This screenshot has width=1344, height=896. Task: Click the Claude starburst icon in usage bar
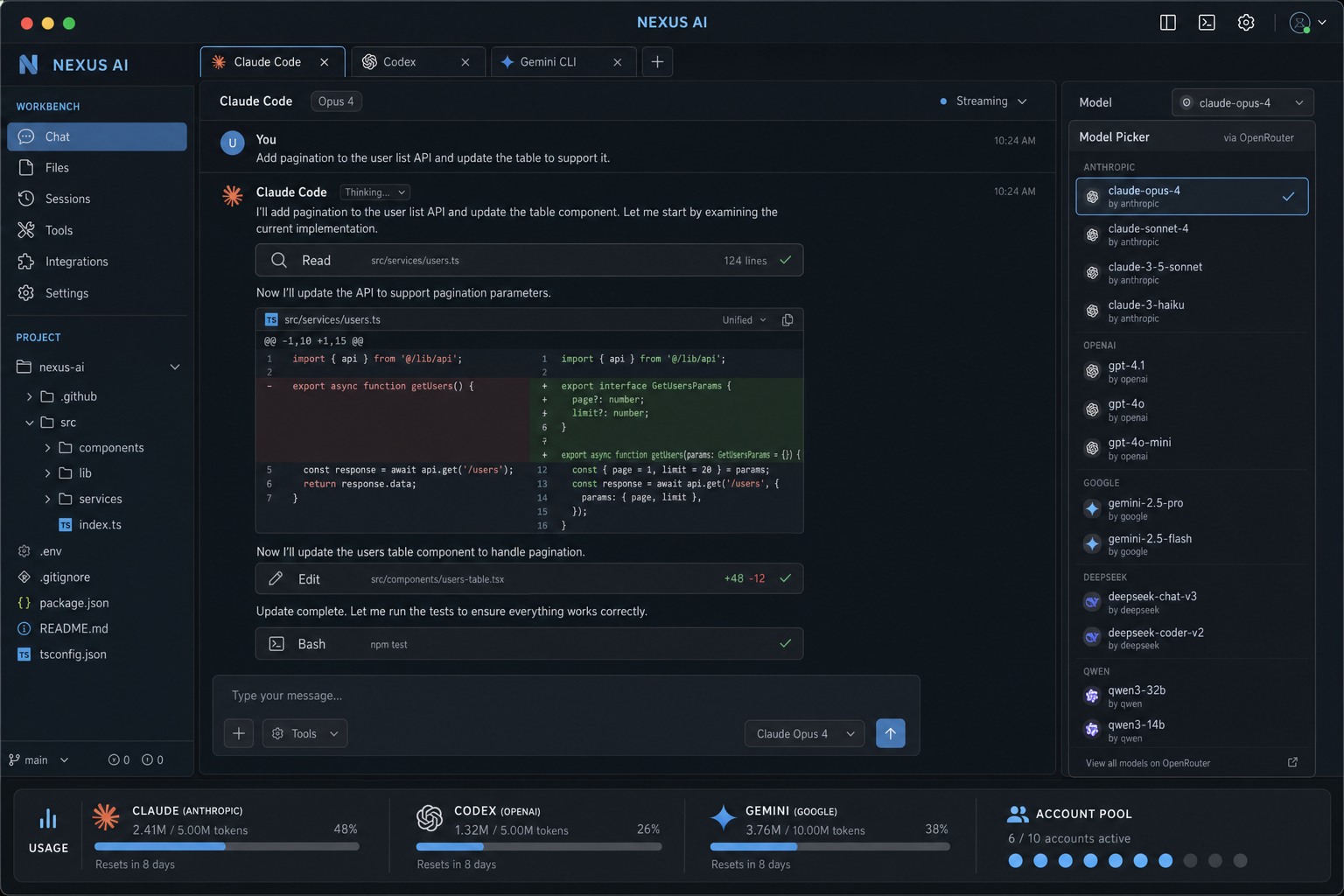(107, 817)
